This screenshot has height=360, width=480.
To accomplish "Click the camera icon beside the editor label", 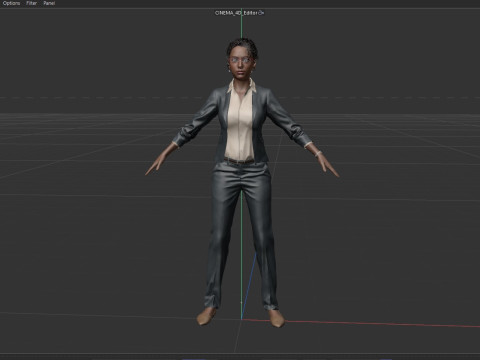I will click(x=261, y=13).
